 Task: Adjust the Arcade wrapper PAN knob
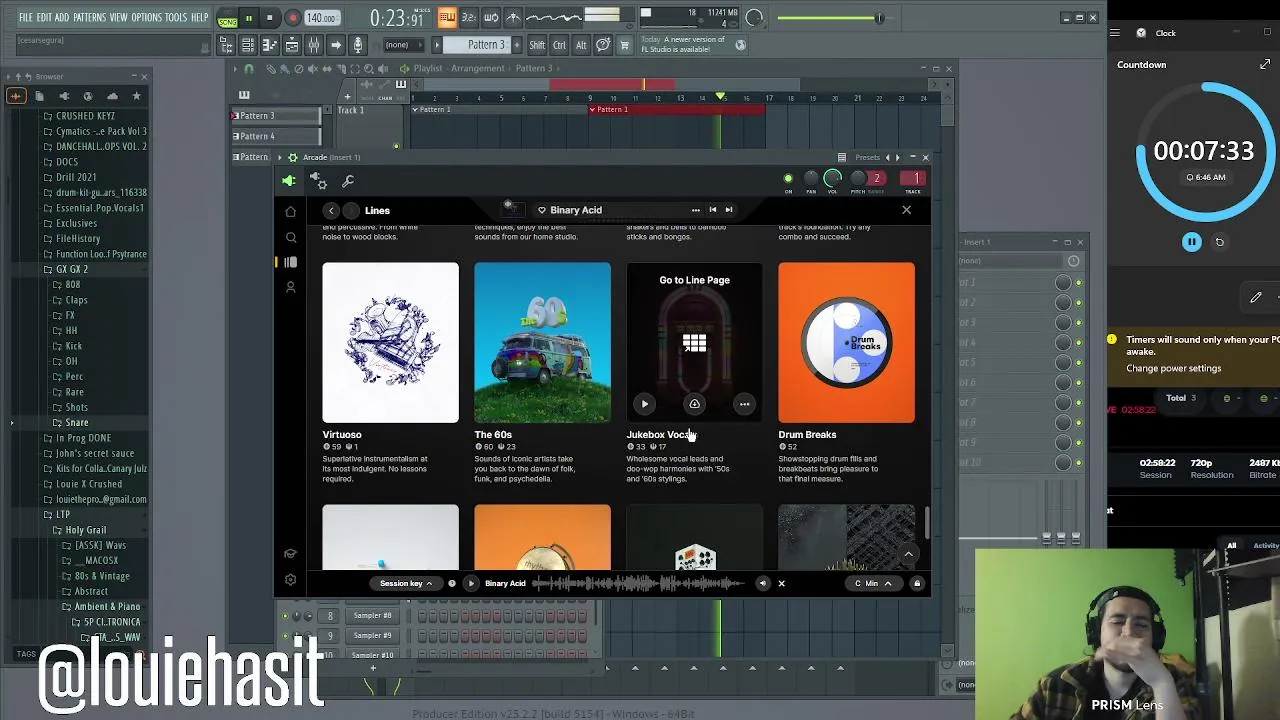click(811, 179)
